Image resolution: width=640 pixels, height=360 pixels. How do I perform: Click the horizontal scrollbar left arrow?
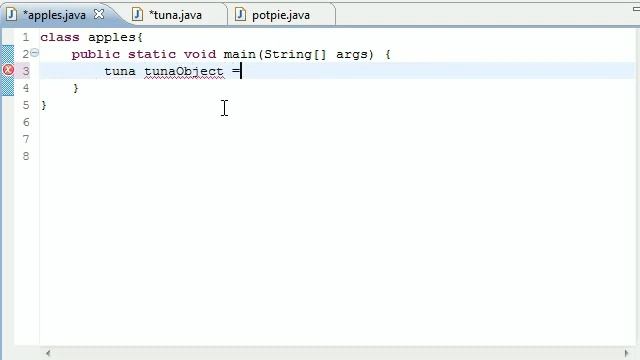click(x=48, y=353)
